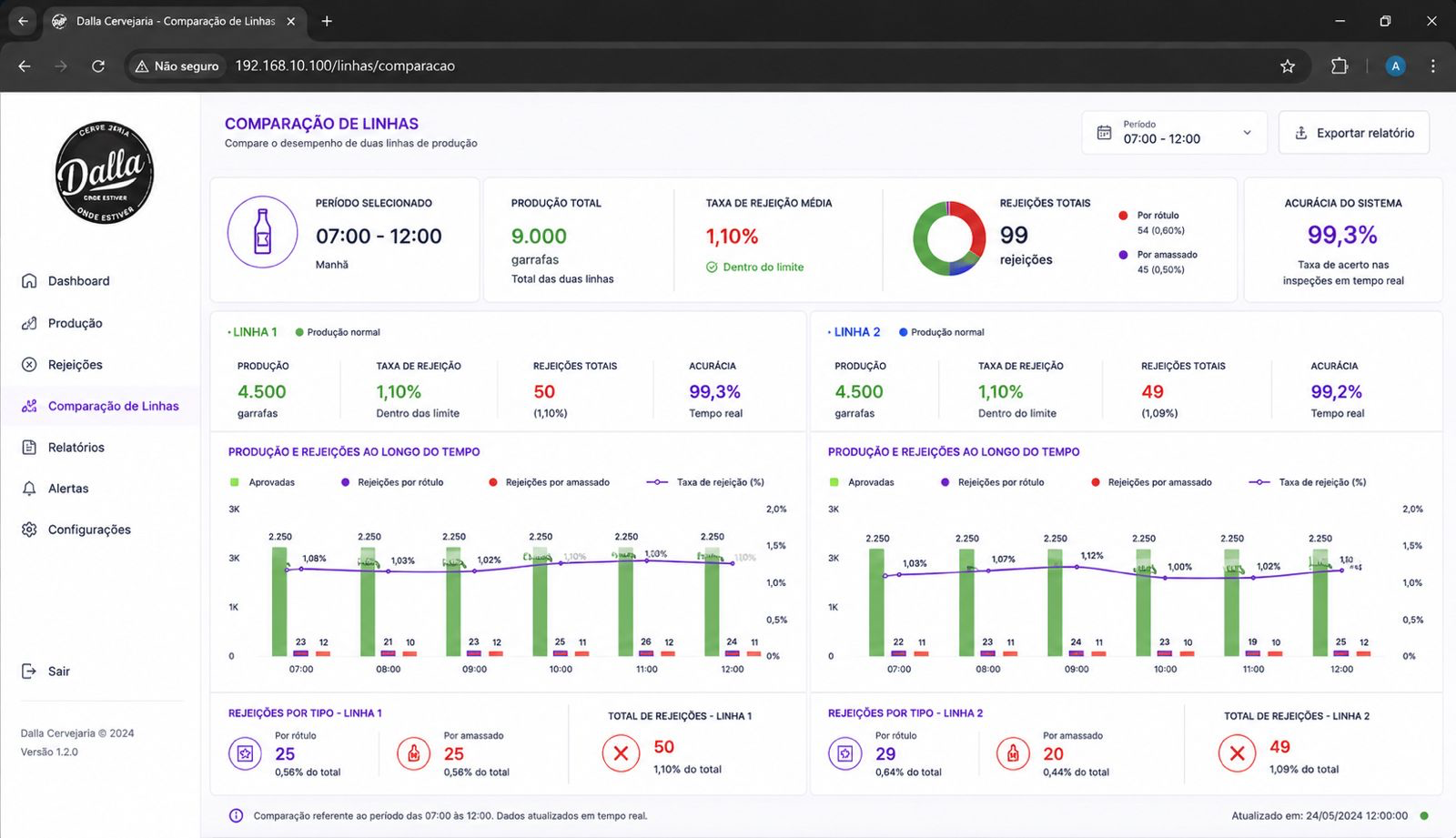Toggle Rejeições por rótulo legend in Linha 1
This screenshot has height=838, width=1456.
point(392,482)
